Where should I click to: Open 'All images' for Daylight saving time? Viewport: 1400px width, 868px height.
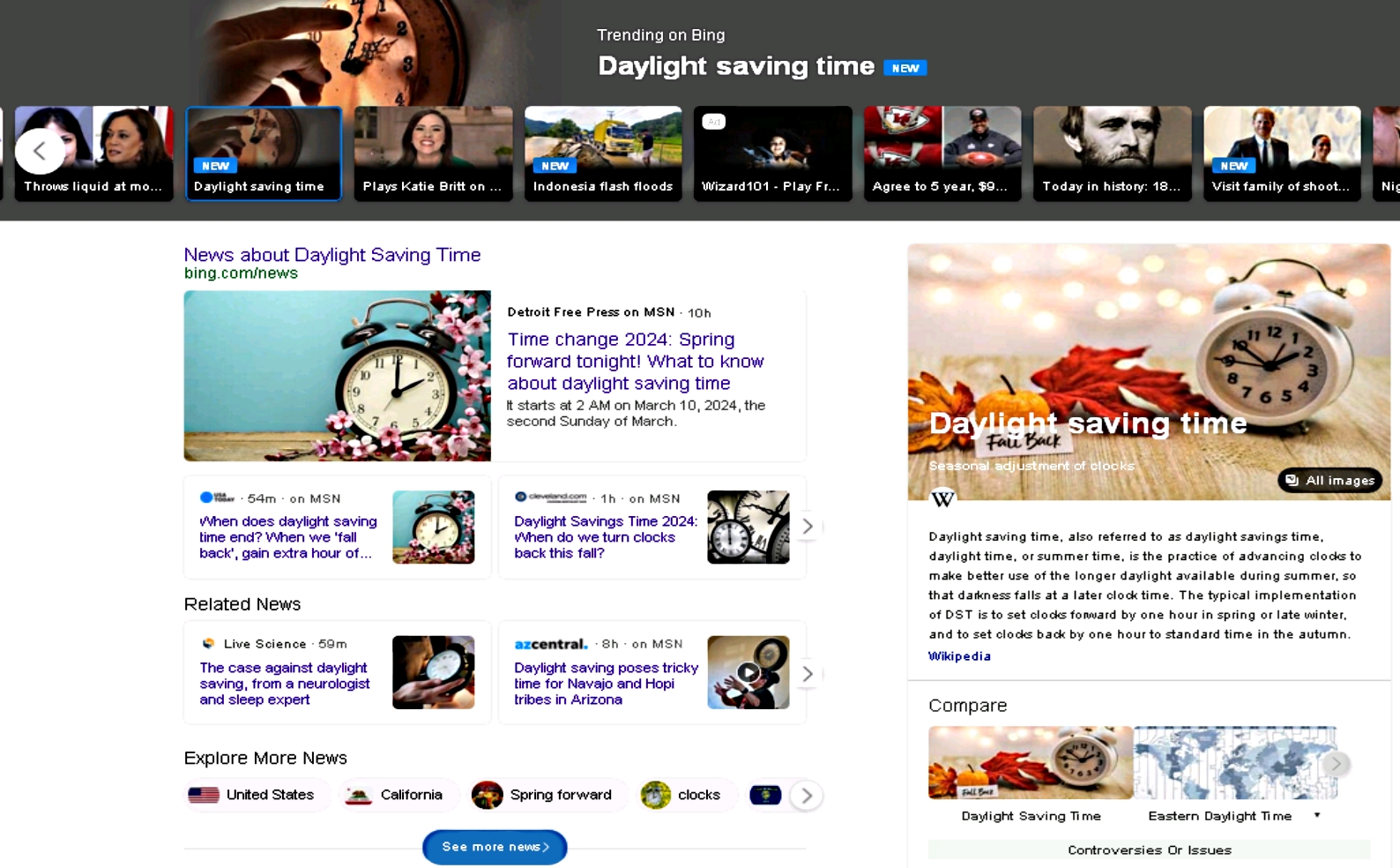[x=1329, y=480]
